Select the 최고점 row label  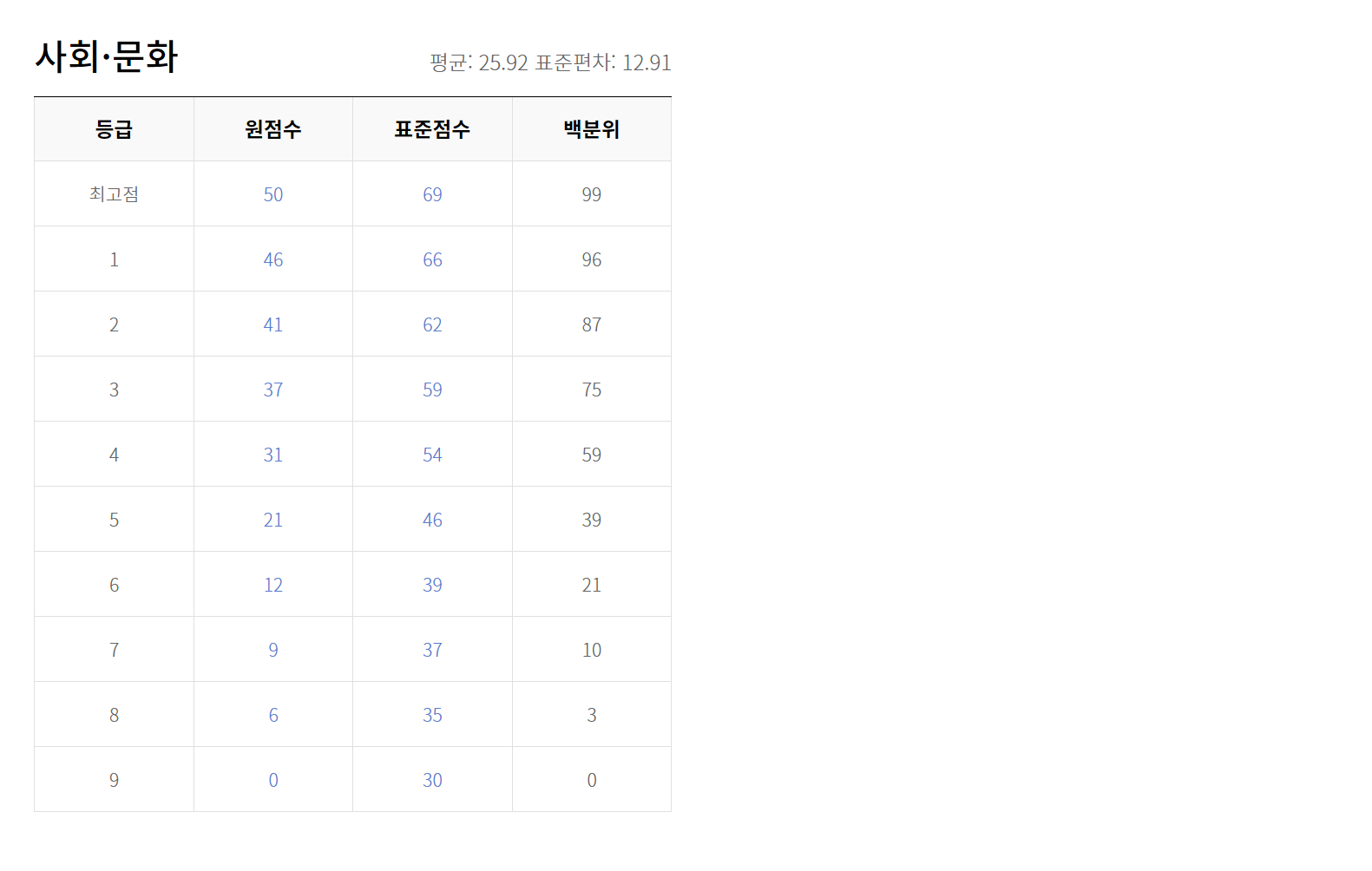click(114, 194)
